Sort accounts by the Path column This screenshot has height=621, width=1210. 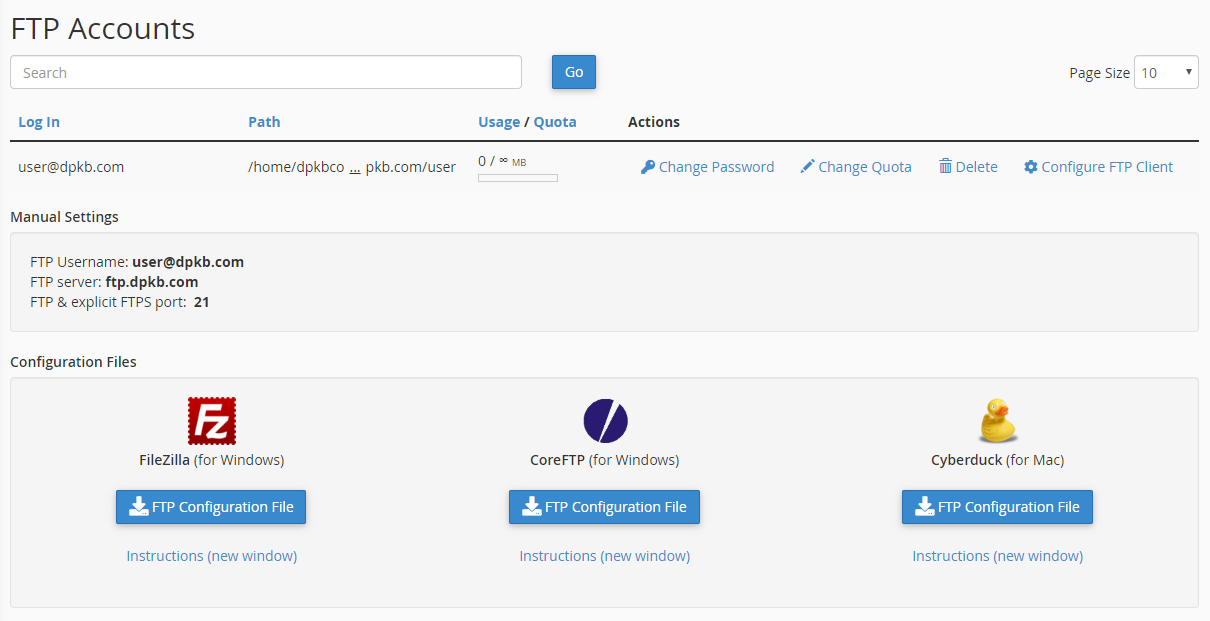[x=264, y=121]
